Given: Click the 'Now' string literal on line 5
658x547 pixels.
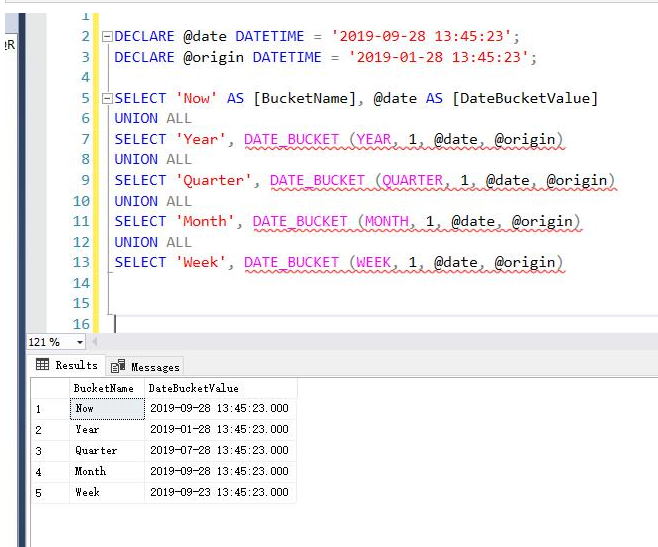Looking at the screenshot, I should tap(196, 99).
